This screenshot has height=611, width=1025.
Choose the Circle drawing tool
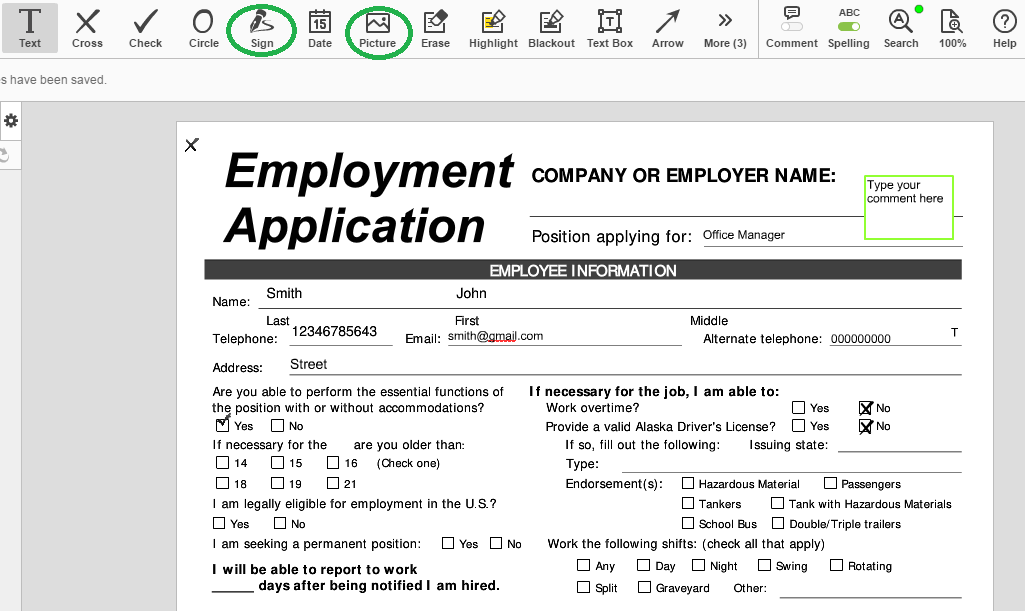(x=203, y=28)
